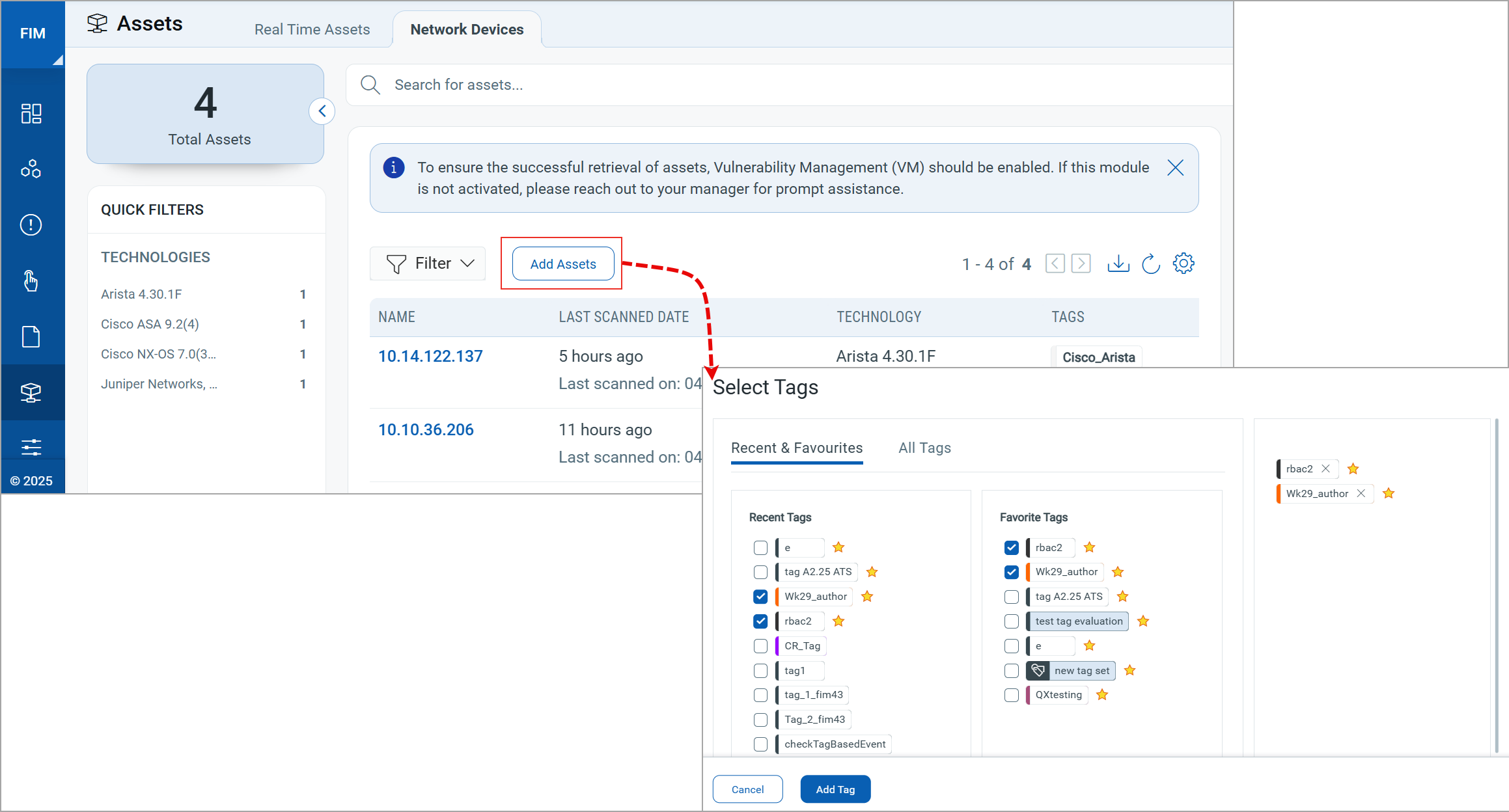The image size is (1509, 812).
Task: Select the Network Devices tab
Action: 467,29
